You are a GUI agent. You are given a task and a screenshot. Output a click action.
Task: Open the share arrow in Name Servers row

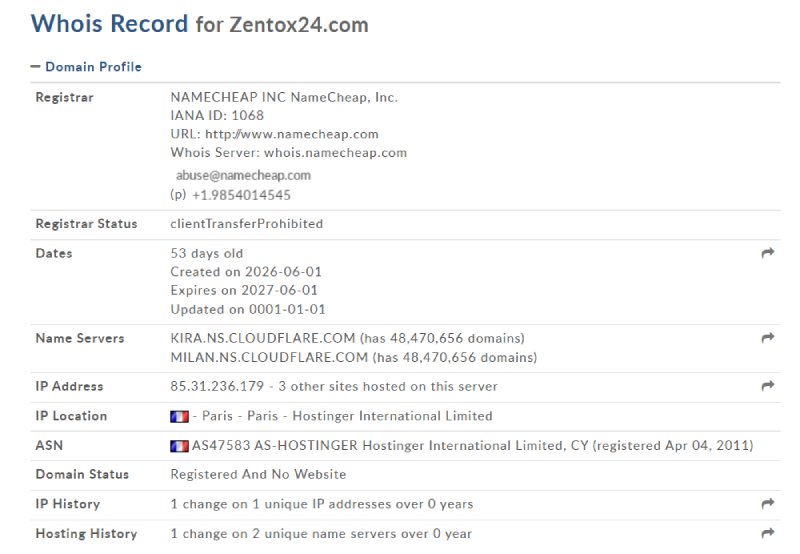768,338
